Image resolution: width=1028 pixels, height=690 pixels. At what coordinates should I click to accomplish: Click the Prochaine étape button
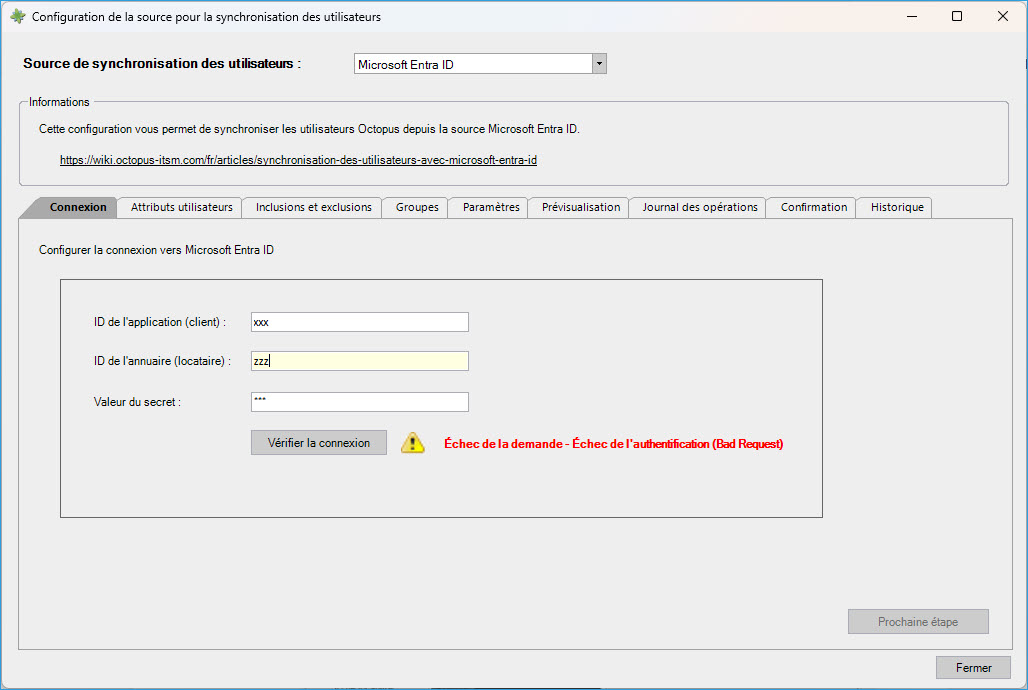(x=918, y=622)
